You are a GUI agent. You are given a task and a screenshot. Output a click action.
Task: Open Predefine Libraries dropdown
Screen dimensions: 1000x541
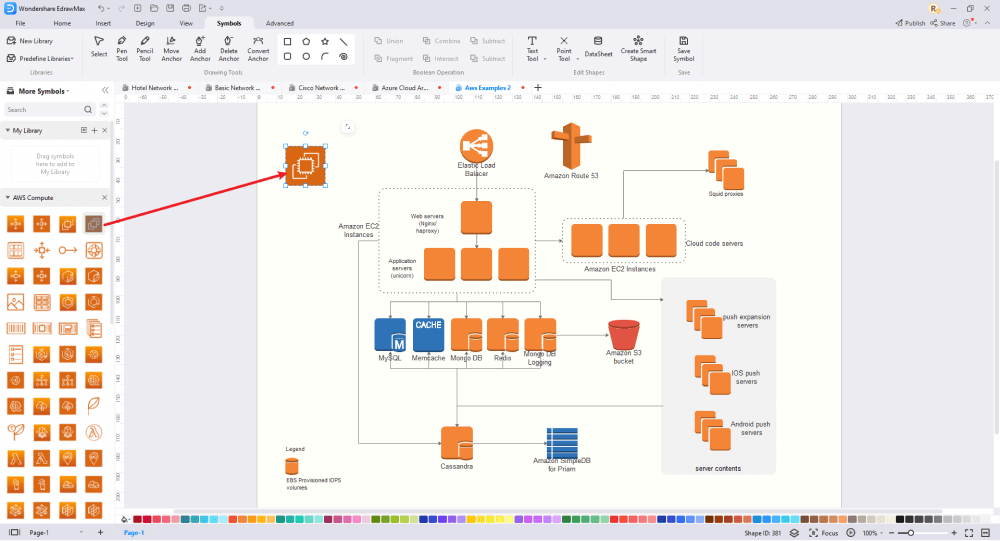point(40,59)
